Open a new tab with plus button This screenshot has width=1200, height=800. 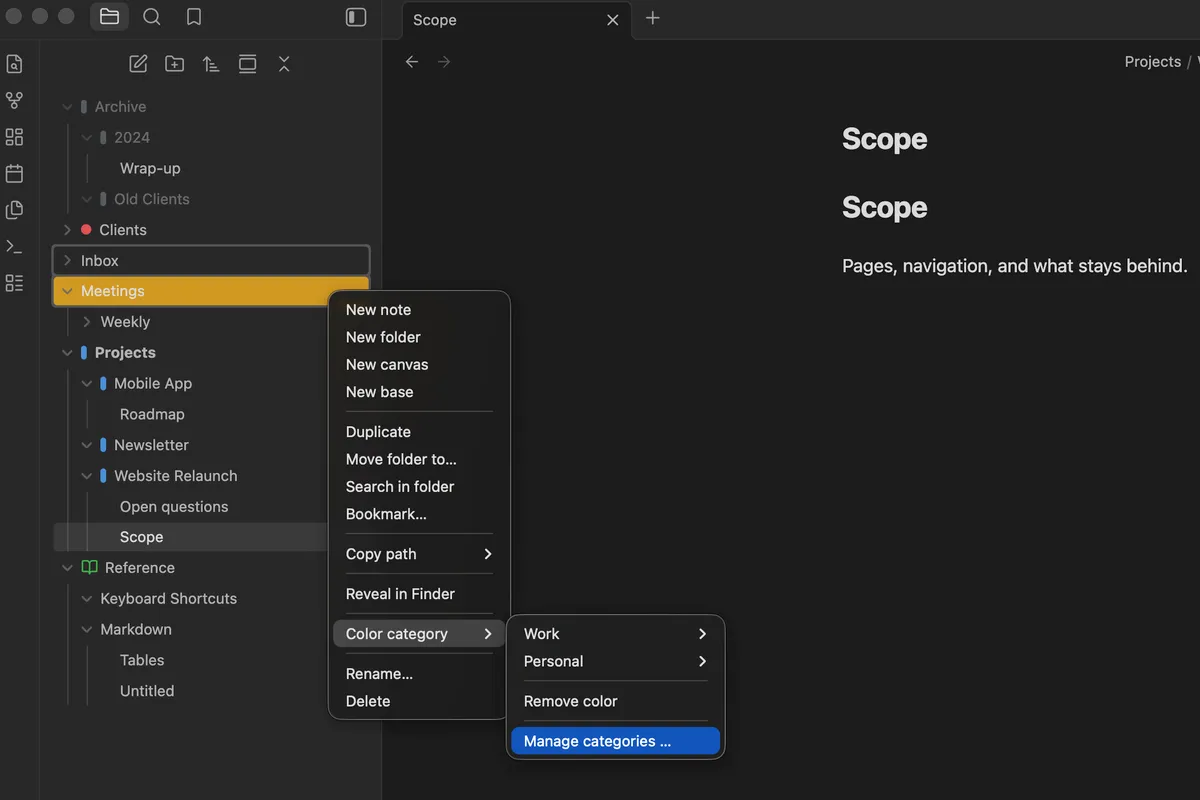(653, 18)
